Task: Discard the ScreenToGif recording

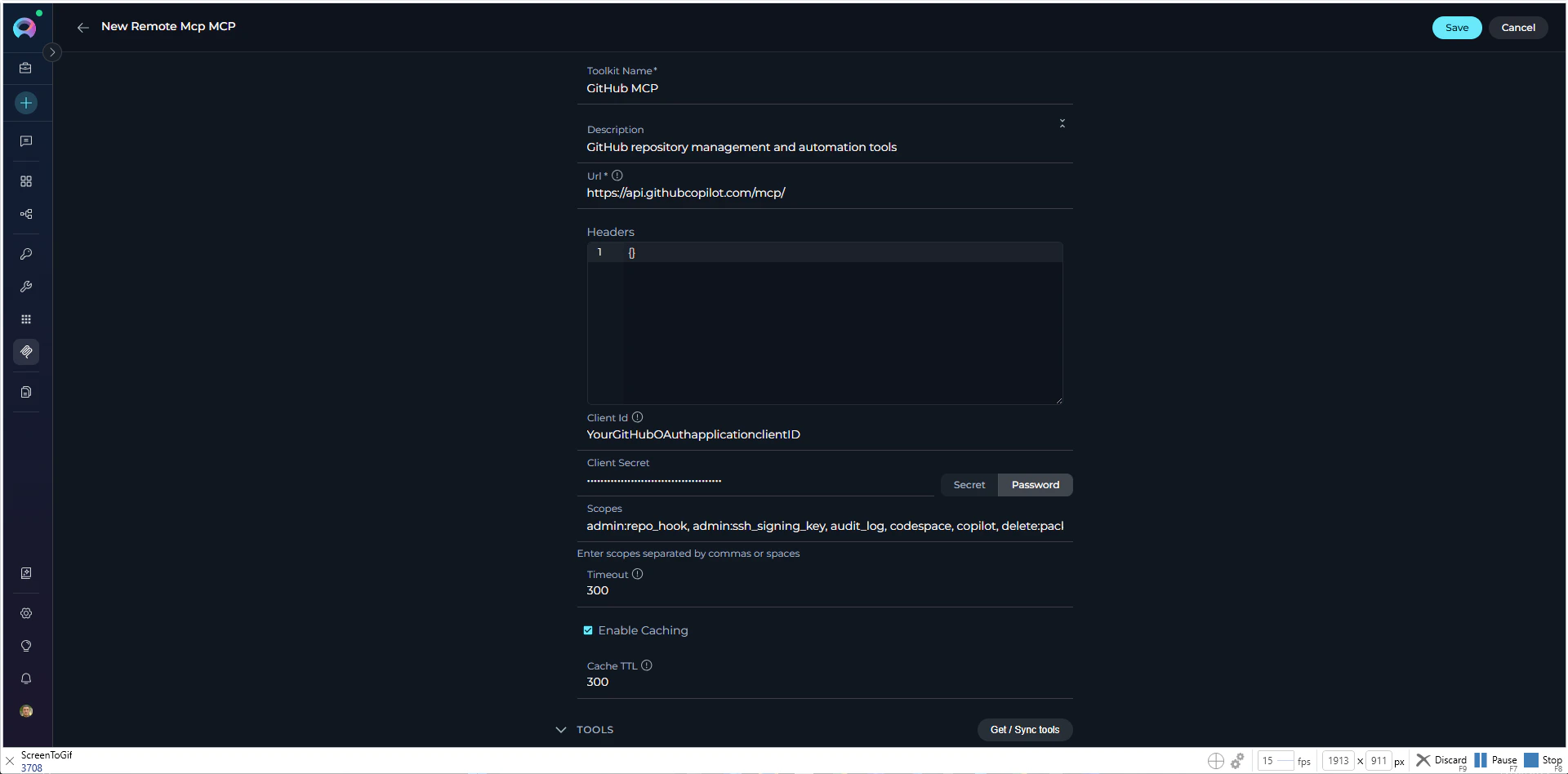Action: tap(1441, 761)
